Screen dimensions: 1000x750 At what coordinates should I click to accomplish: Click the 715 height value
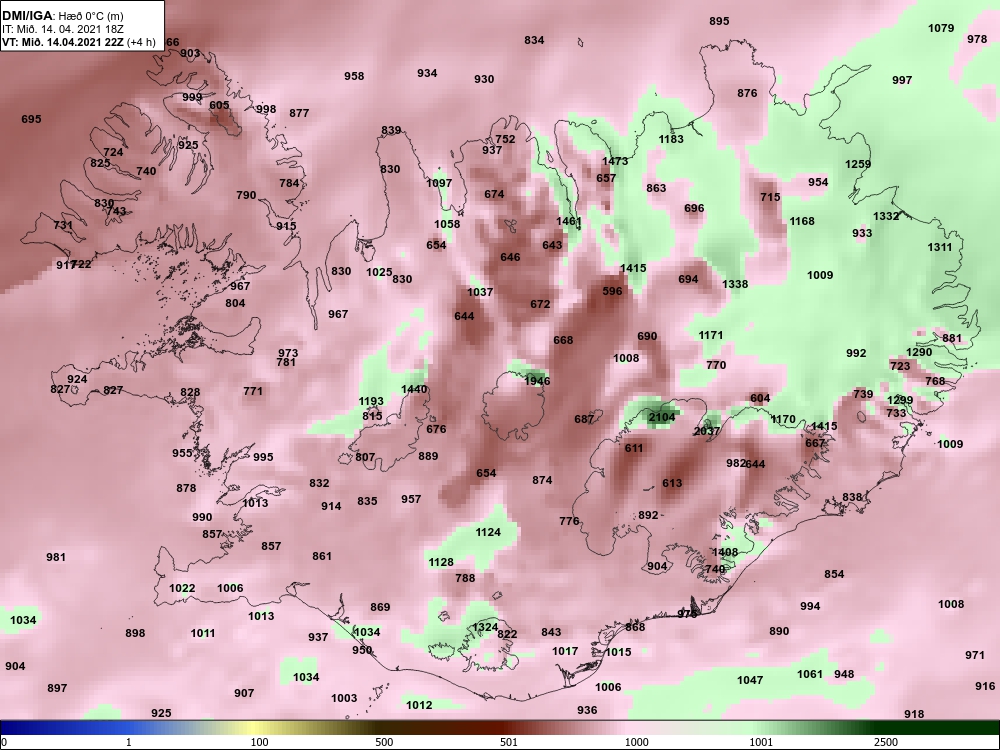[x=770, y=197]
